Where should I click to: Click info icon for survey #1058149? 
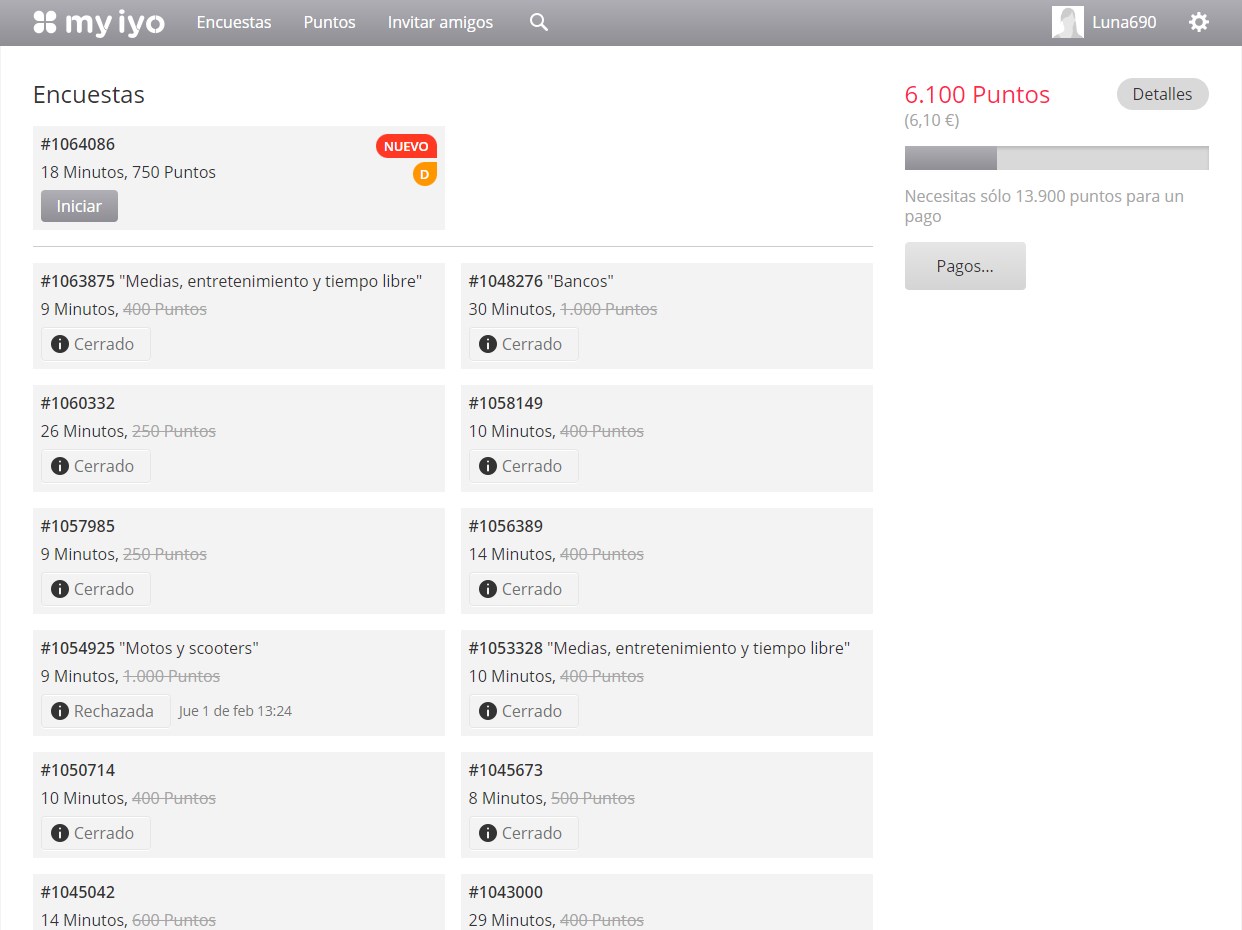point(487,466)
